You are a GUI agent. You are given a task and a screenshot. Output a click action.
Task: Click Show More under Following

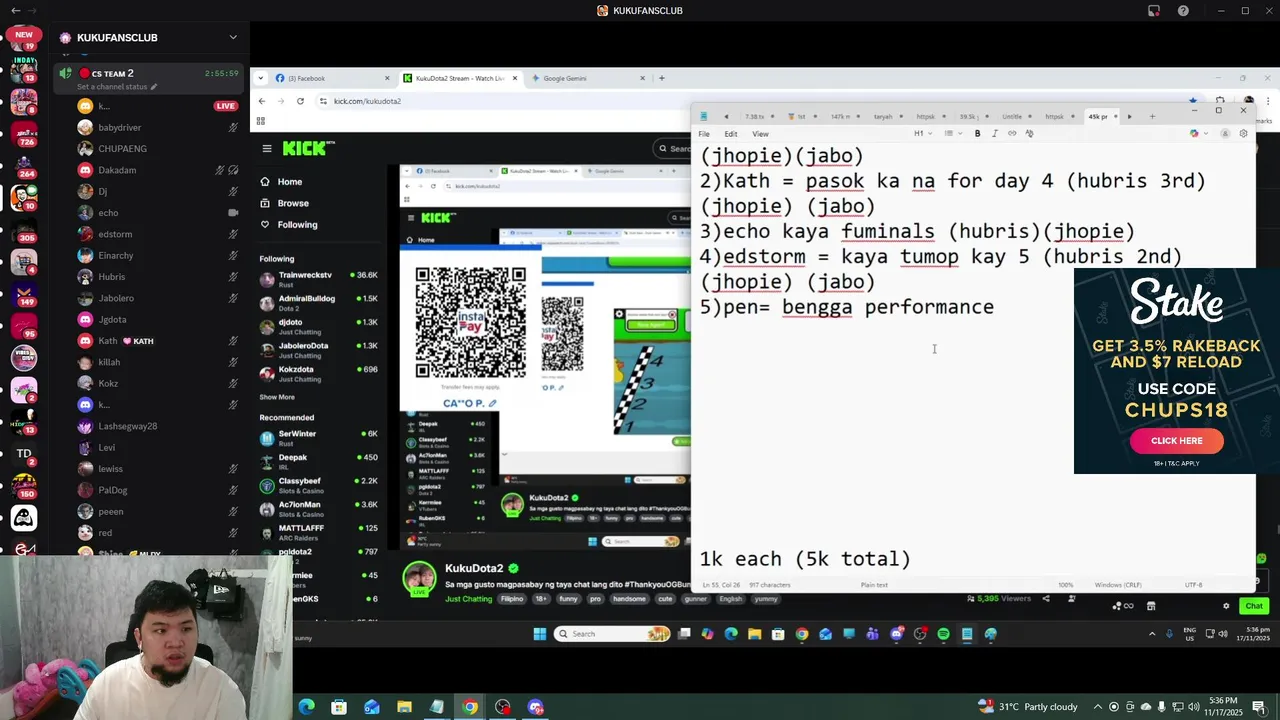(x=277, y=397)
